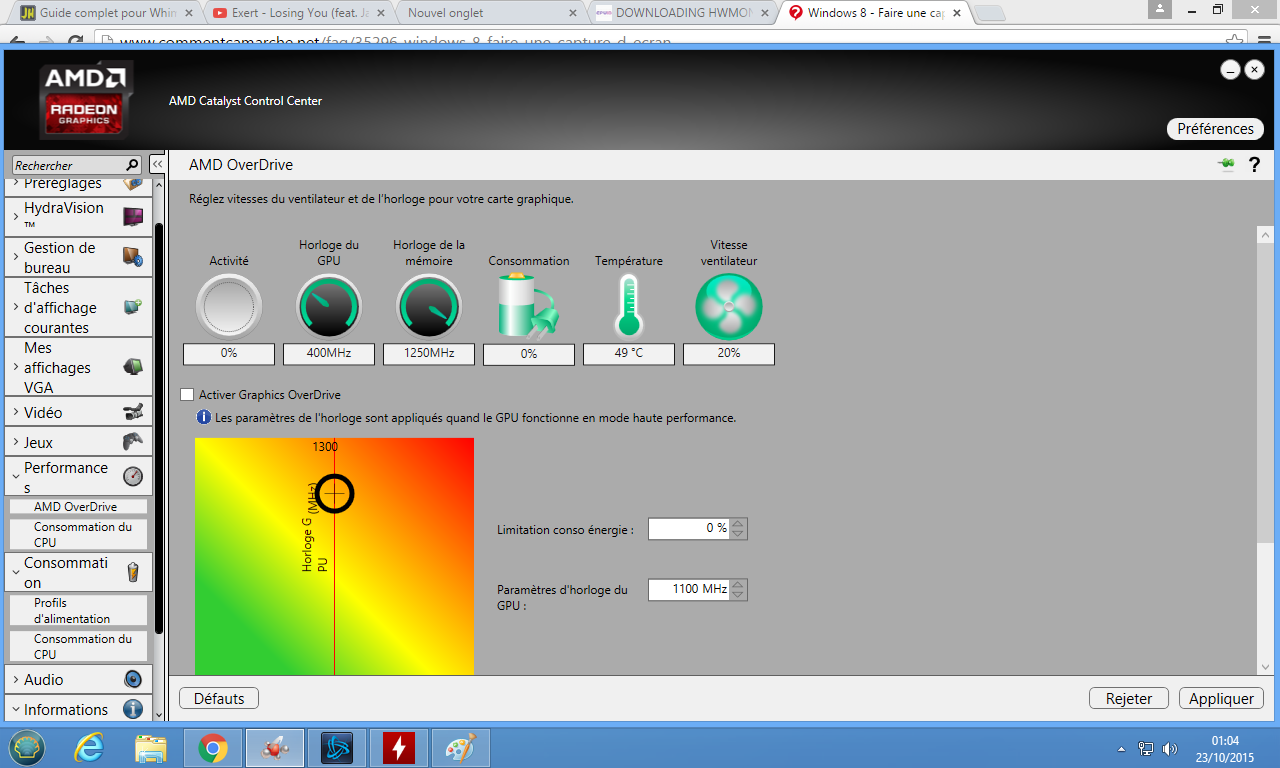The height and width of the screenshot is (768, 1280).
Task: Click the Performances gauge icon in sidebar
Action: click(x=133, y=476)
